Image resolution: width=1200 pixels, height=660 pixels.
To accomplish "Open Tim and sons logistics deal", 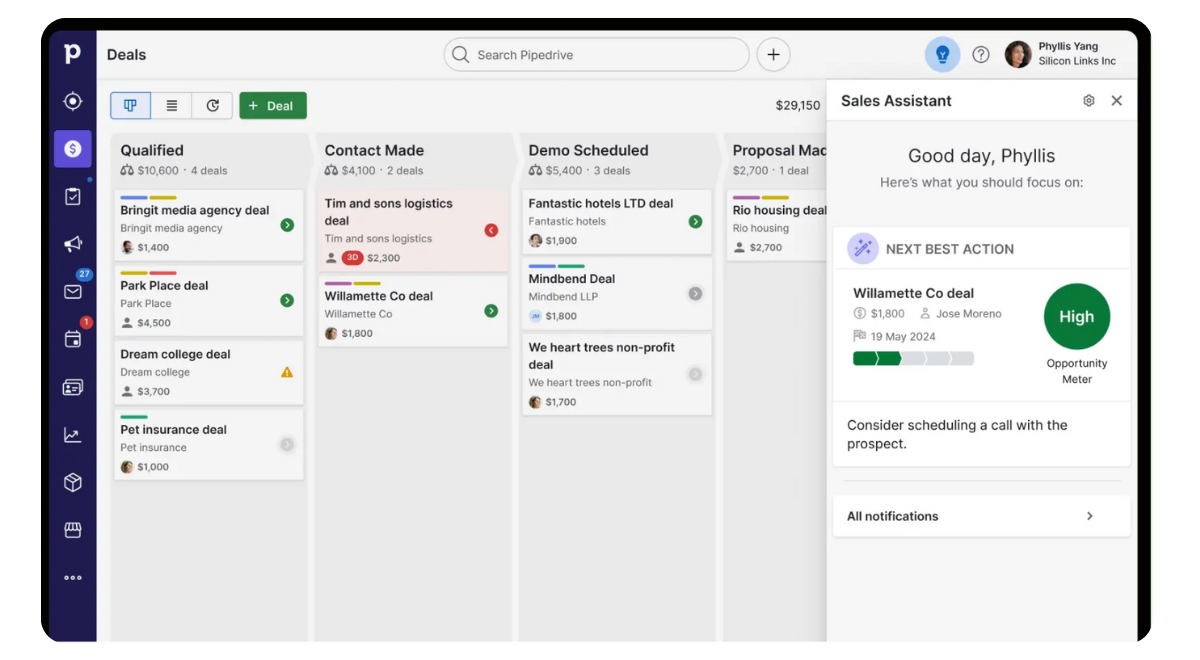I will tap(412, 230).
